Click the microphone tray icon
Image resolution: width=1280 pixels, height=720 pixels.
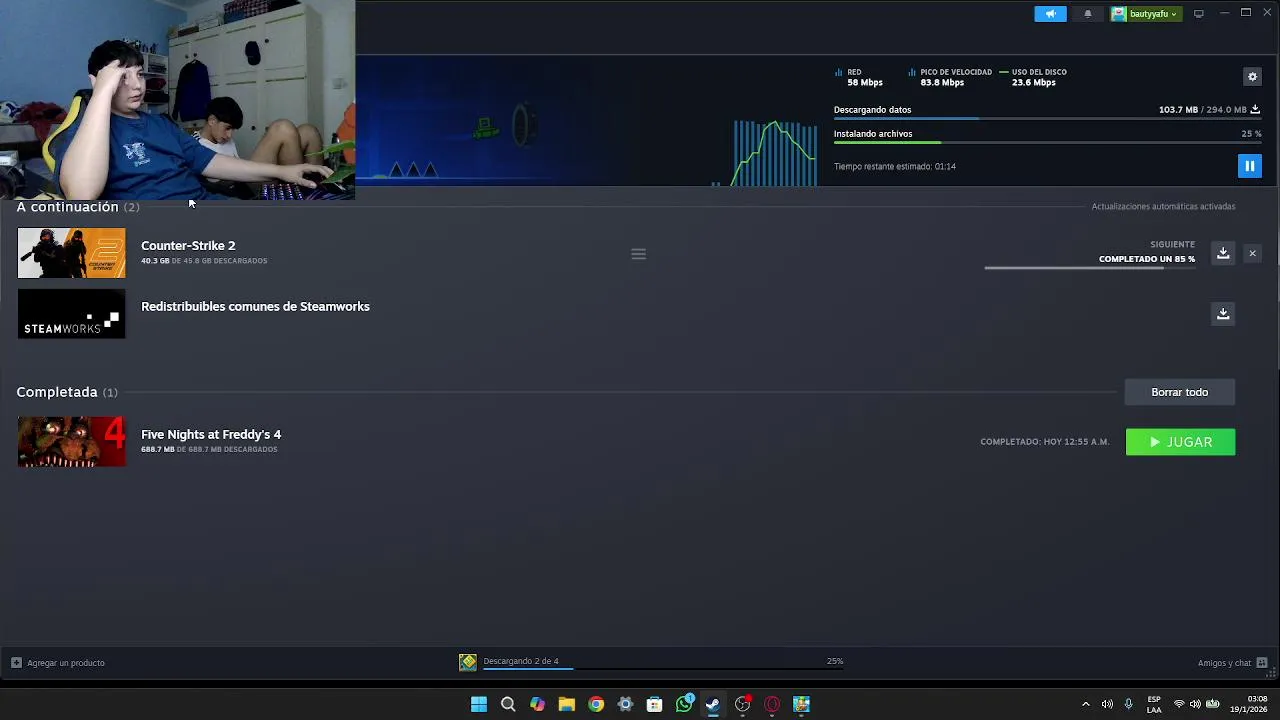coord(1128,704)
